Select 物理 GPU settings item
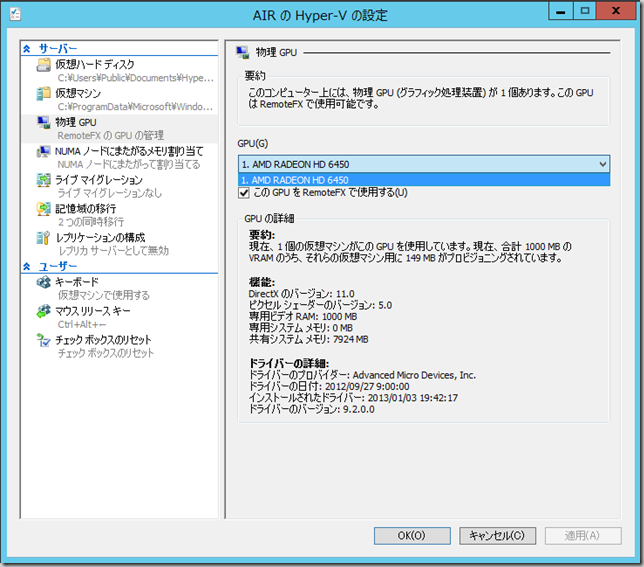The image size is (644, 567). tap(120, 129)
